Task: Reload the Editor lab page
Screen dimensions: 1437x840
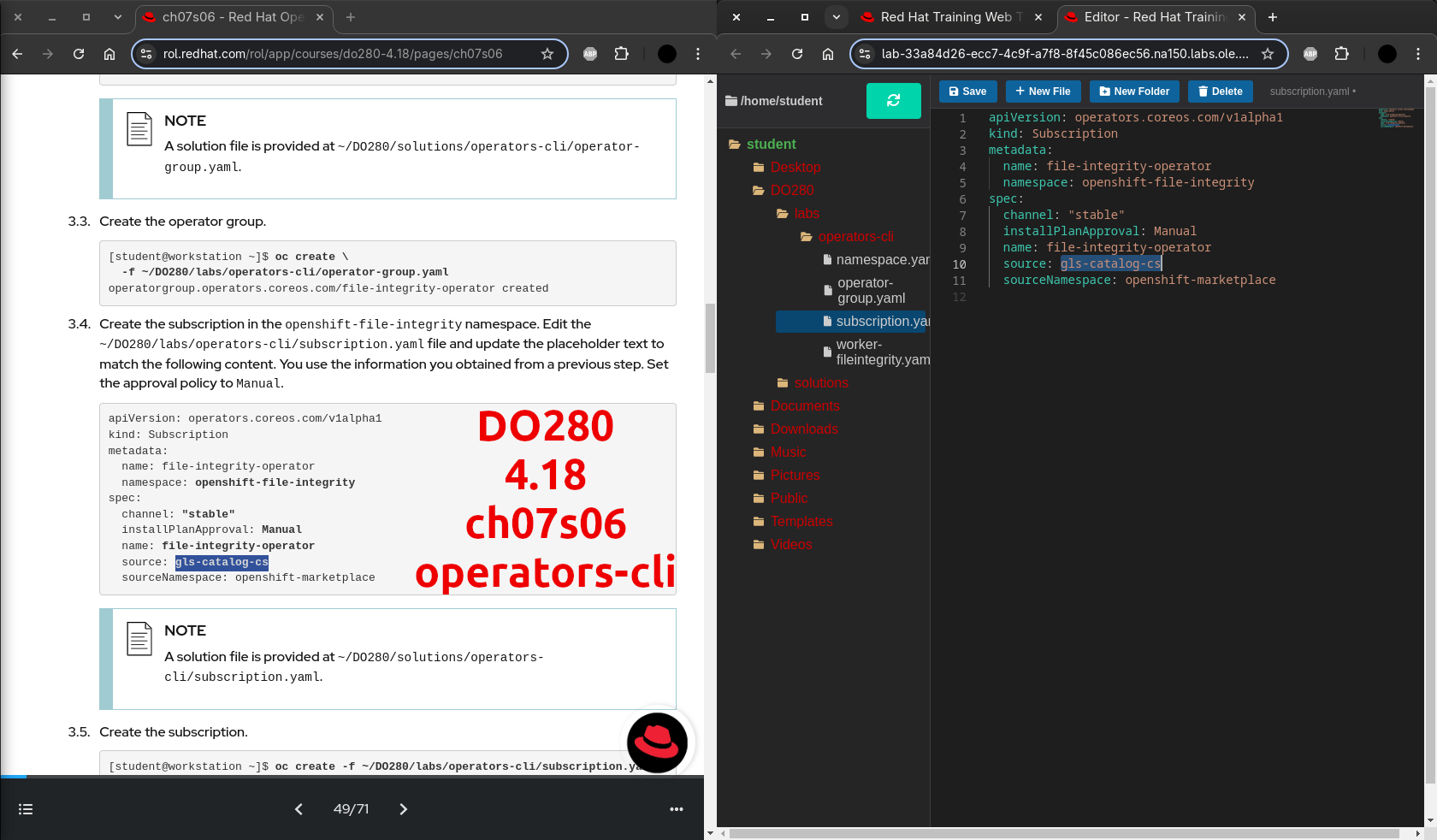Action: tap(797, 54)
